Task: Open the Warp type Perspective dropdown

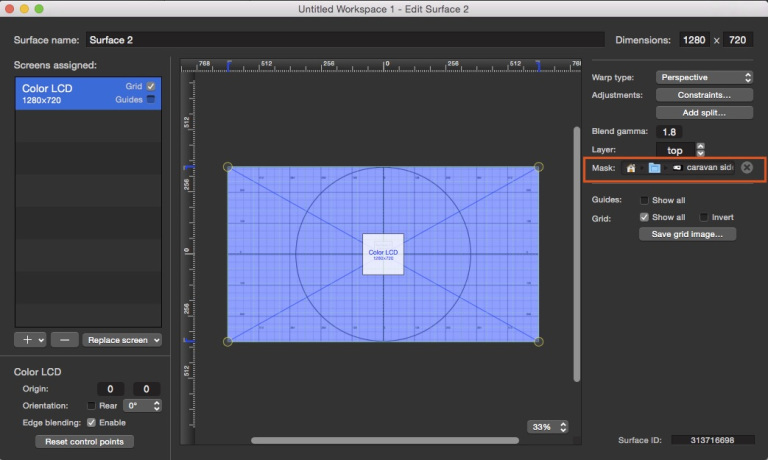Action: coord(704,77)
